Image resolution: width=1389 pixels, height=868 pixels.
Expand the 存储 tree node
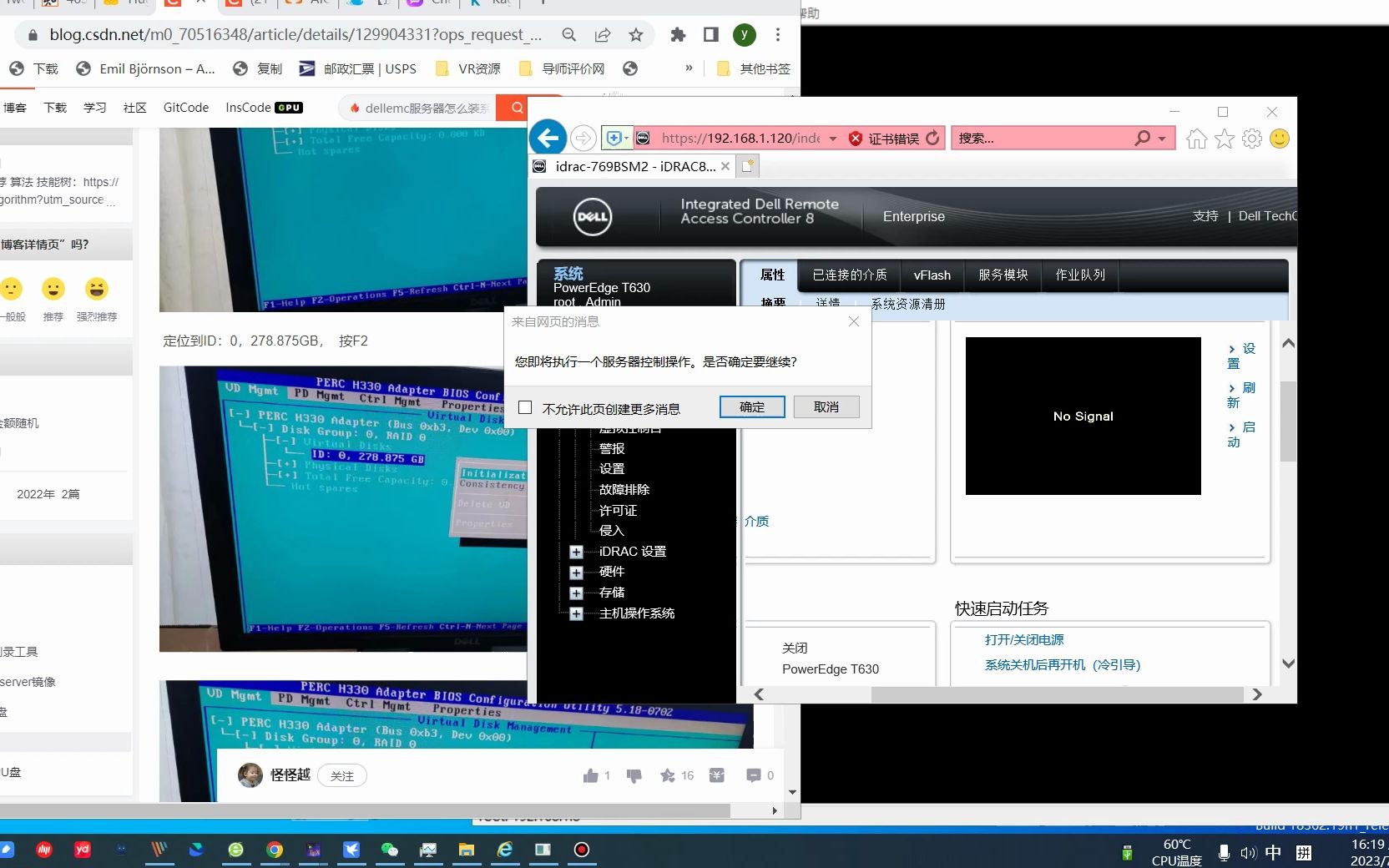tap(576, 593)
